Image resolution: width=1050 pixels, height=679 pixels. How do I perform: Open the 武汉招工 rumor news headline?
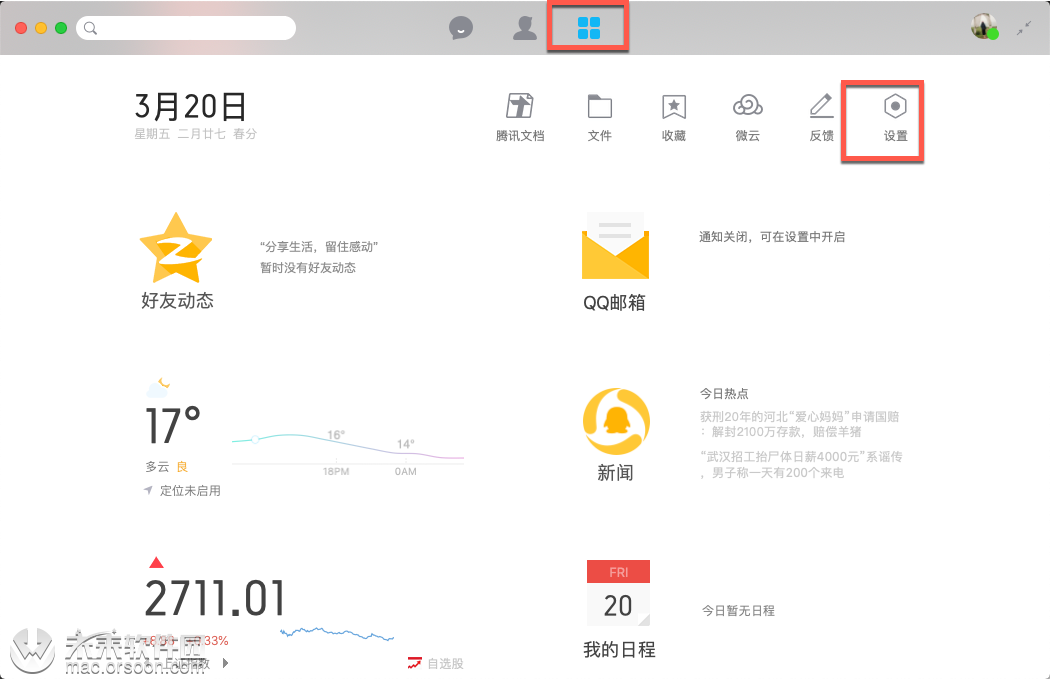point(801,464)
